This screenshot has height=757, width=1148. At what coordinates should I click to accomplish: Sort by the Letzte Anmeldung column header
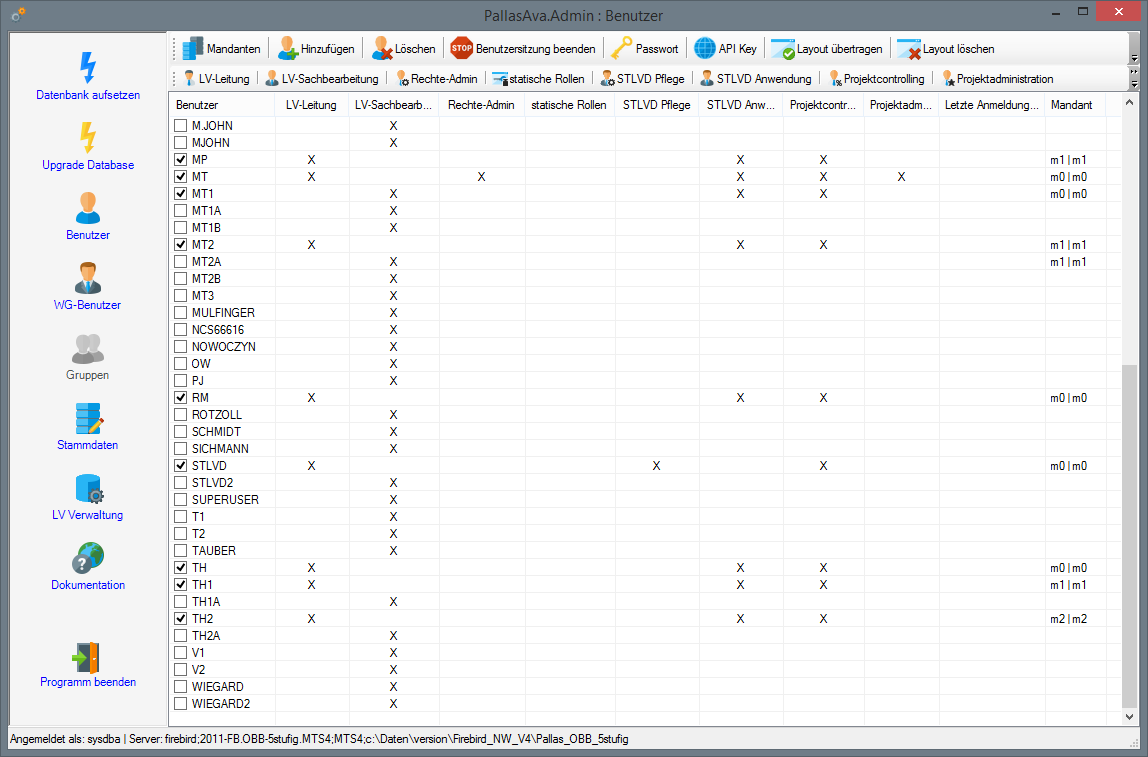[992, 105]
